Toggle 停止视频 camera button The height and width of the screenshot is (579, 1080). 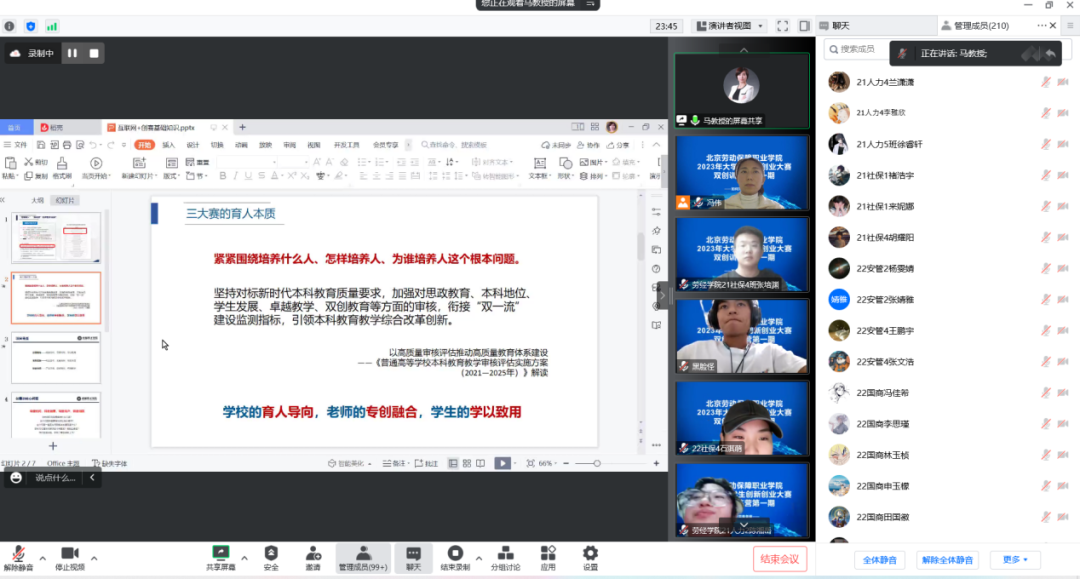pyautogui.click(x=70, y=557)
